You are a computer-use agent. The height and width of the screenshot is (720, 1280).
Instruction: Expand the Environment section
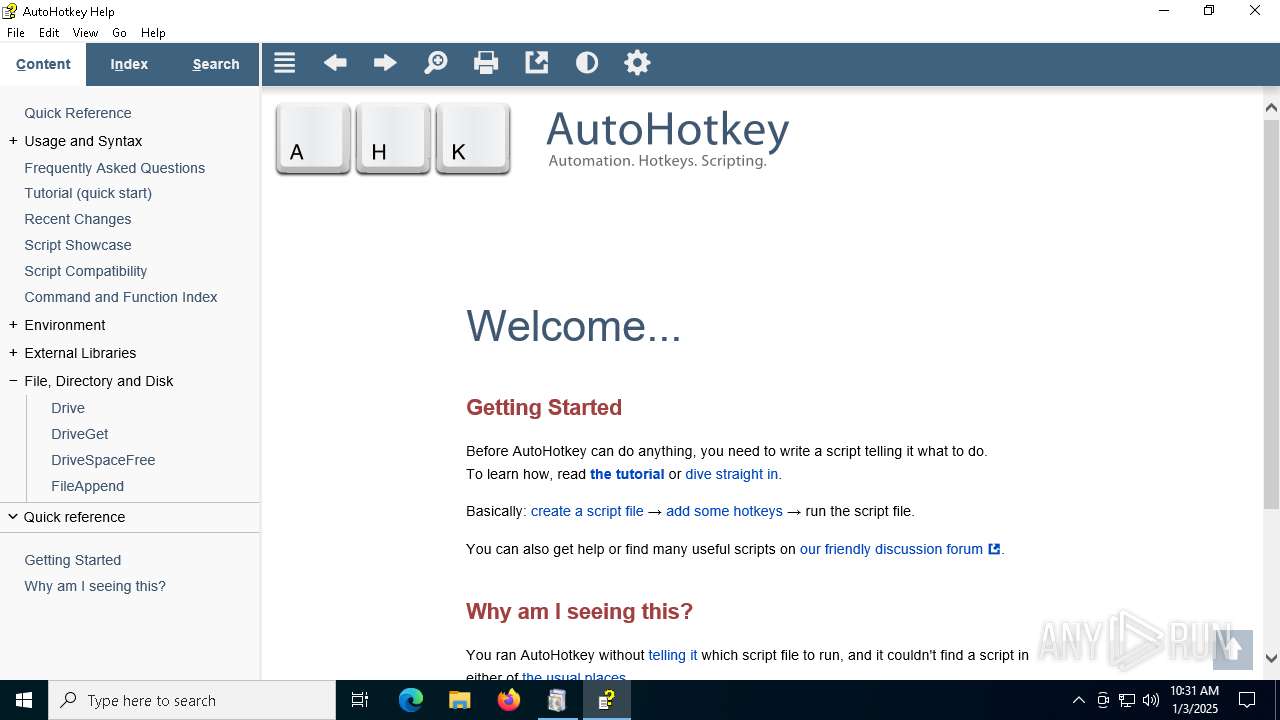[13, 325]
